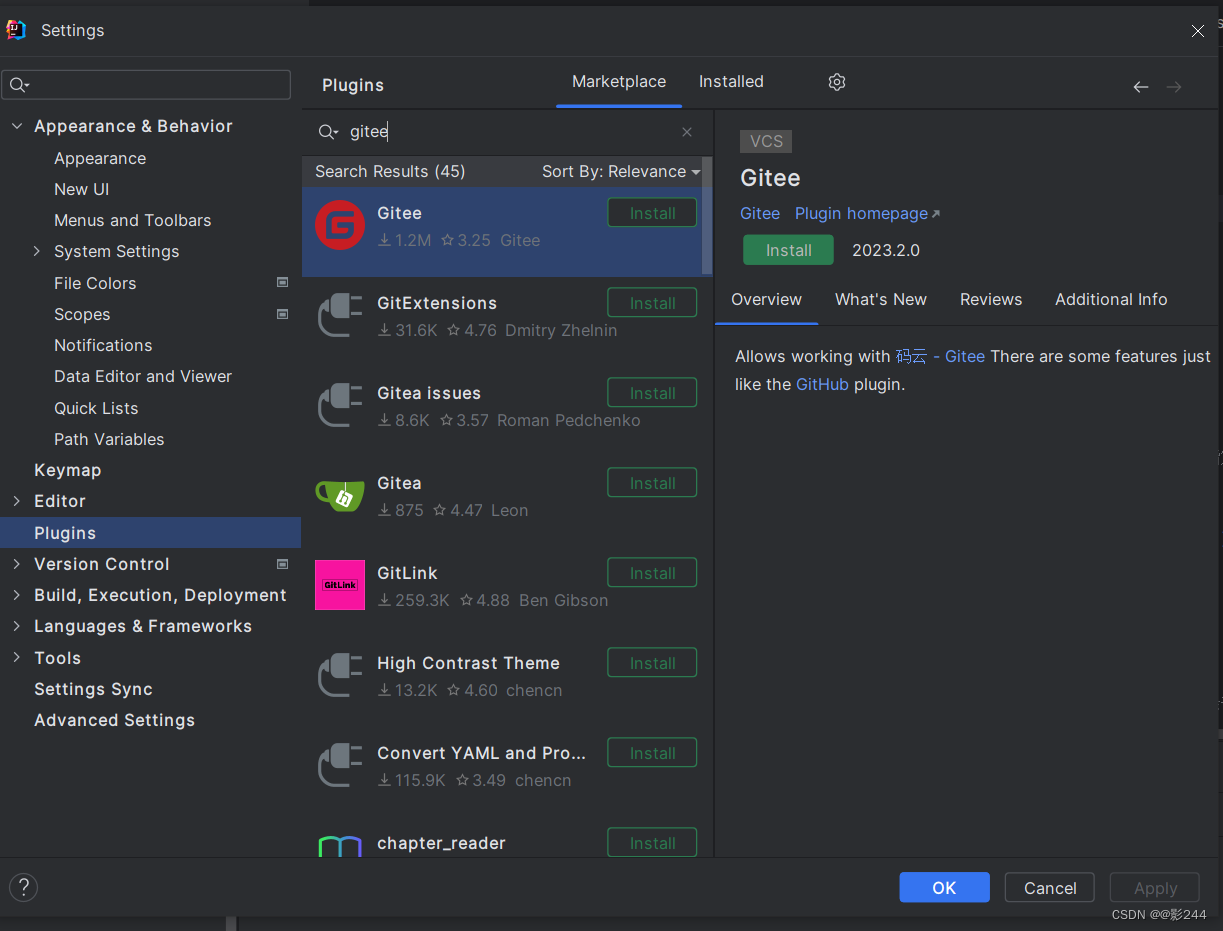Expand the System Settings node
1223x931 pixels.
(x=37, y=251)
